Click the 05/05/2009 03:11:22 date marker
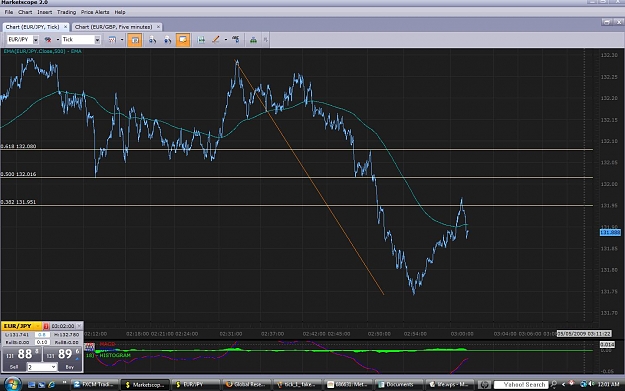This screenshot has height=391, width=625. tap(584, 334)
